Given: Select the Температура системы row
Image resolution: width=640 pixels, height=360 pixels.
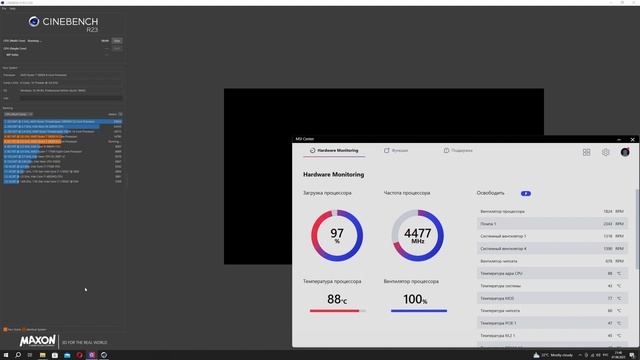Looking at the screenshot, I should pyautogui.click(x=552, y=286).
